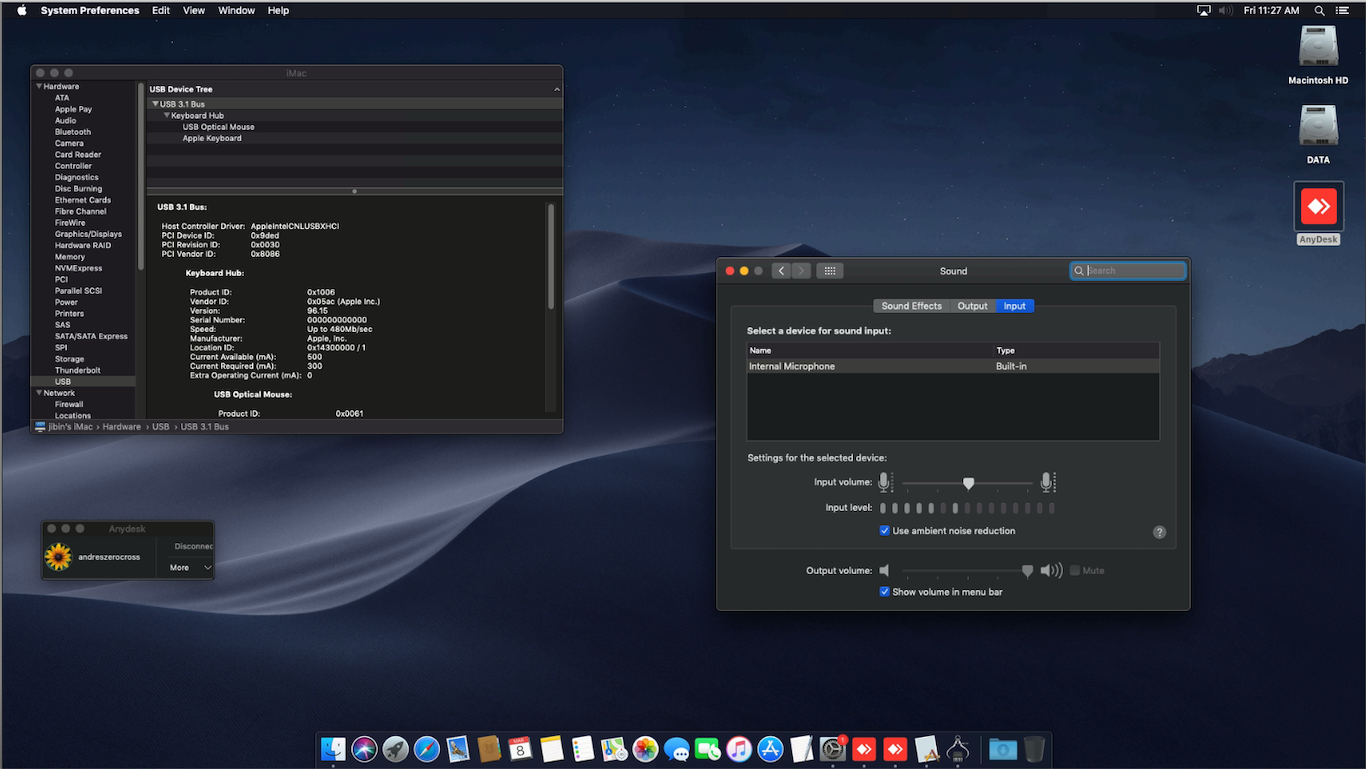Open the Edit menu
Image resolution: width=1366 pixels, height=769 pixels.
[161, 10]
